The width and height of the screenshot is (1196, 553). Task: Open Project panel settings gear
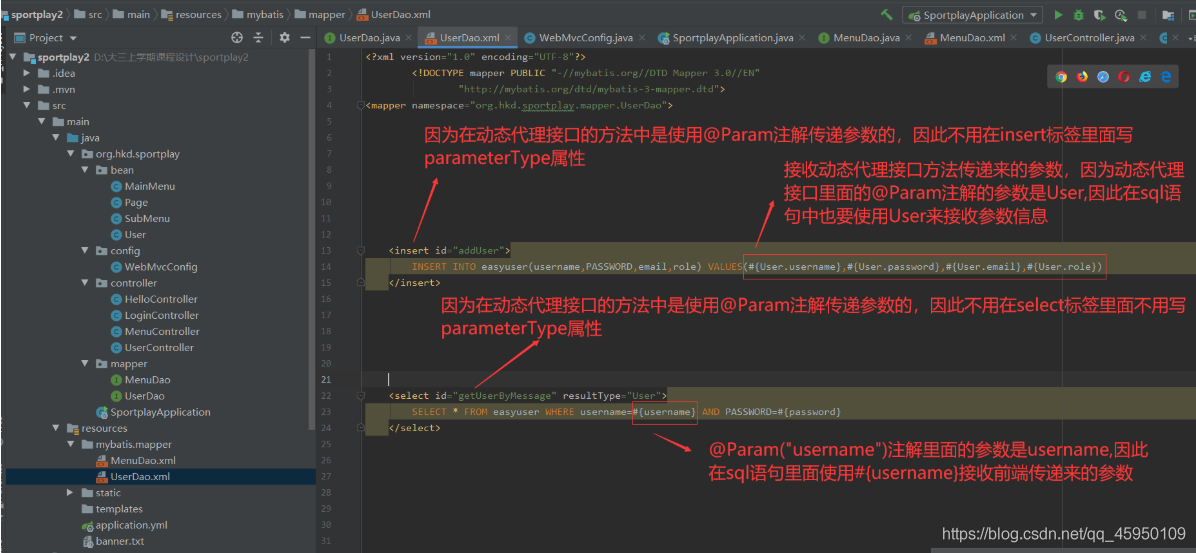tap(285, 37)
